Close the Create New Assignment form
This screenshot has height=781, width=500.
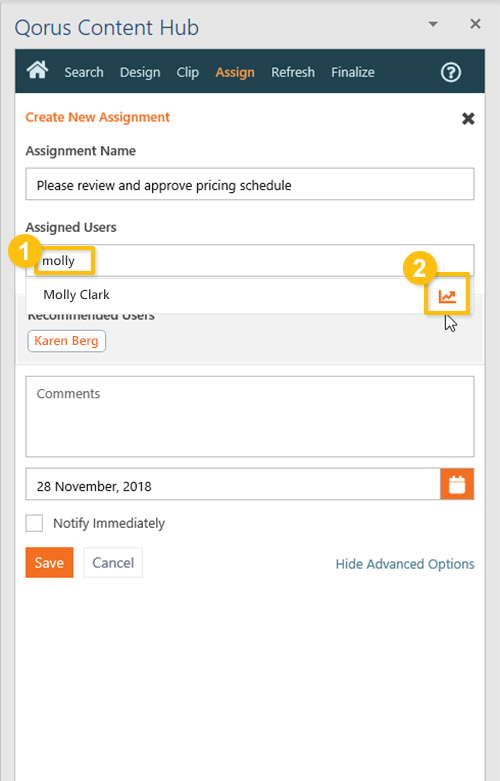click(x=468, y=119)
